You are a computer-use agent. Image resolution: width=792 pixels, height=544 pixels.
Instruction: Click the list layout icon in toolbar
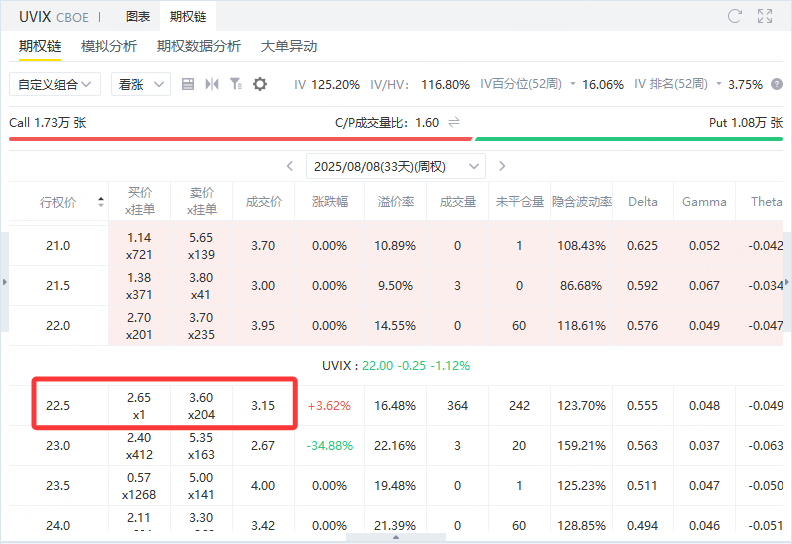pos(188,84)
